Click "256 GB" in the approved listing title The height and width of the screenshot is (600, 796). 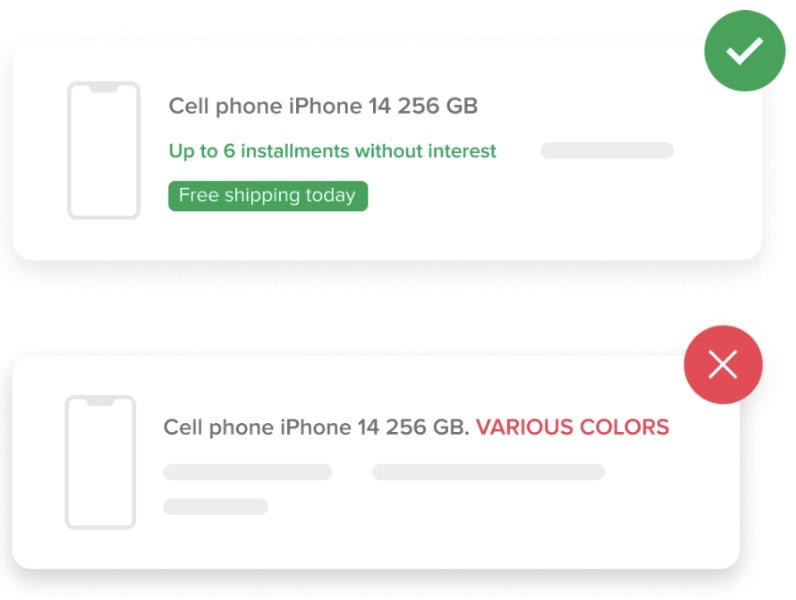438,106
